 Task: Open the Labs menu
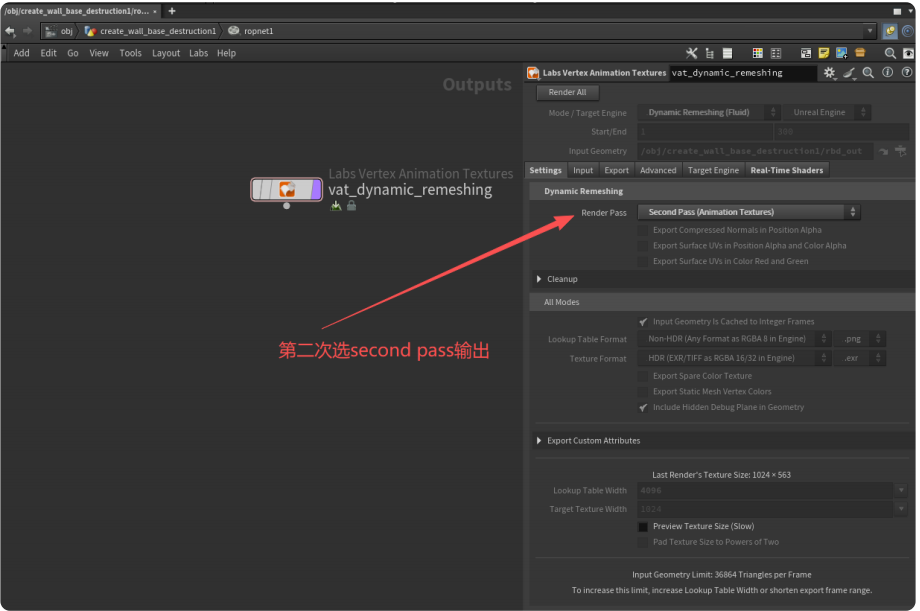pyautogui.click(x=198, y=53)
